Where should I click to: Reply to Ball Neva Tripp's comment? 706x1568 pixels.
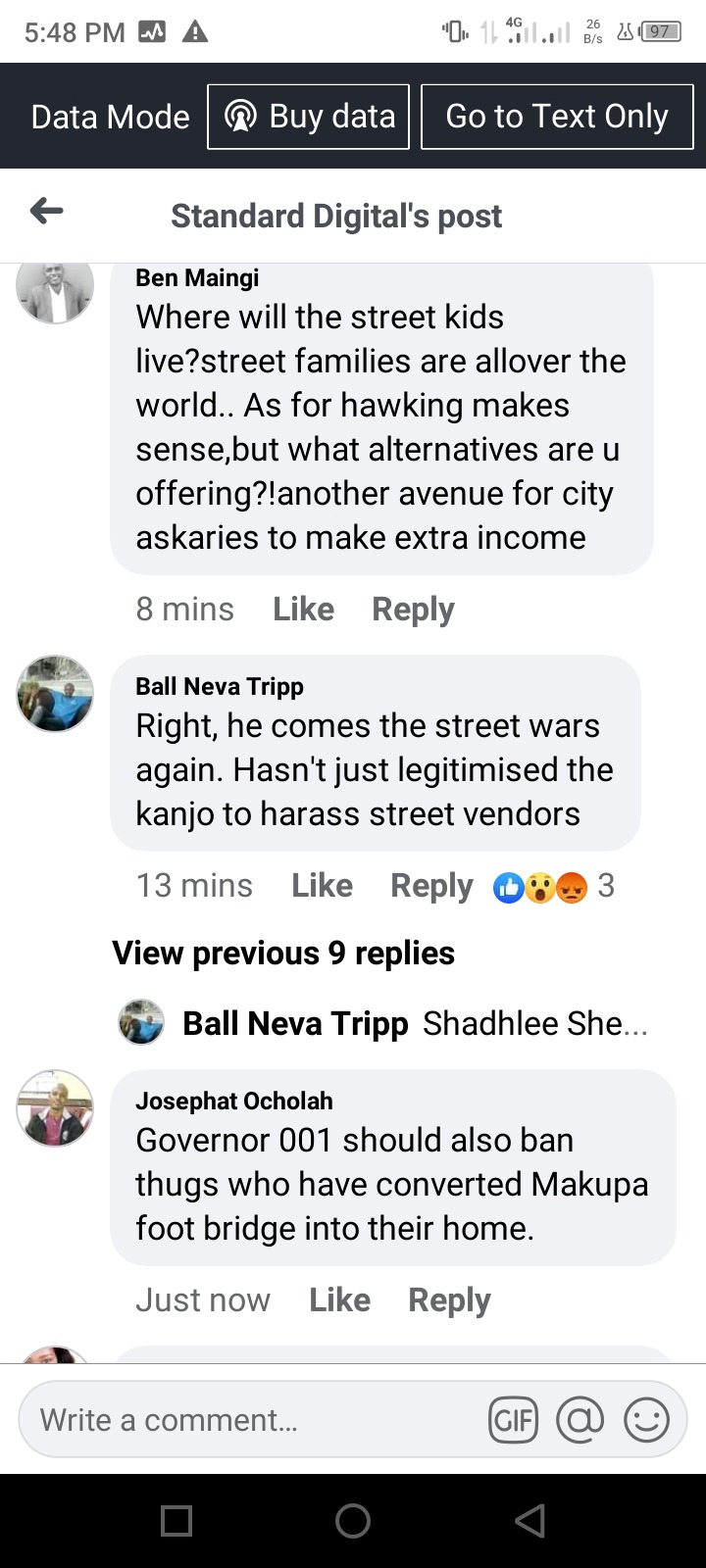[431, 886]
